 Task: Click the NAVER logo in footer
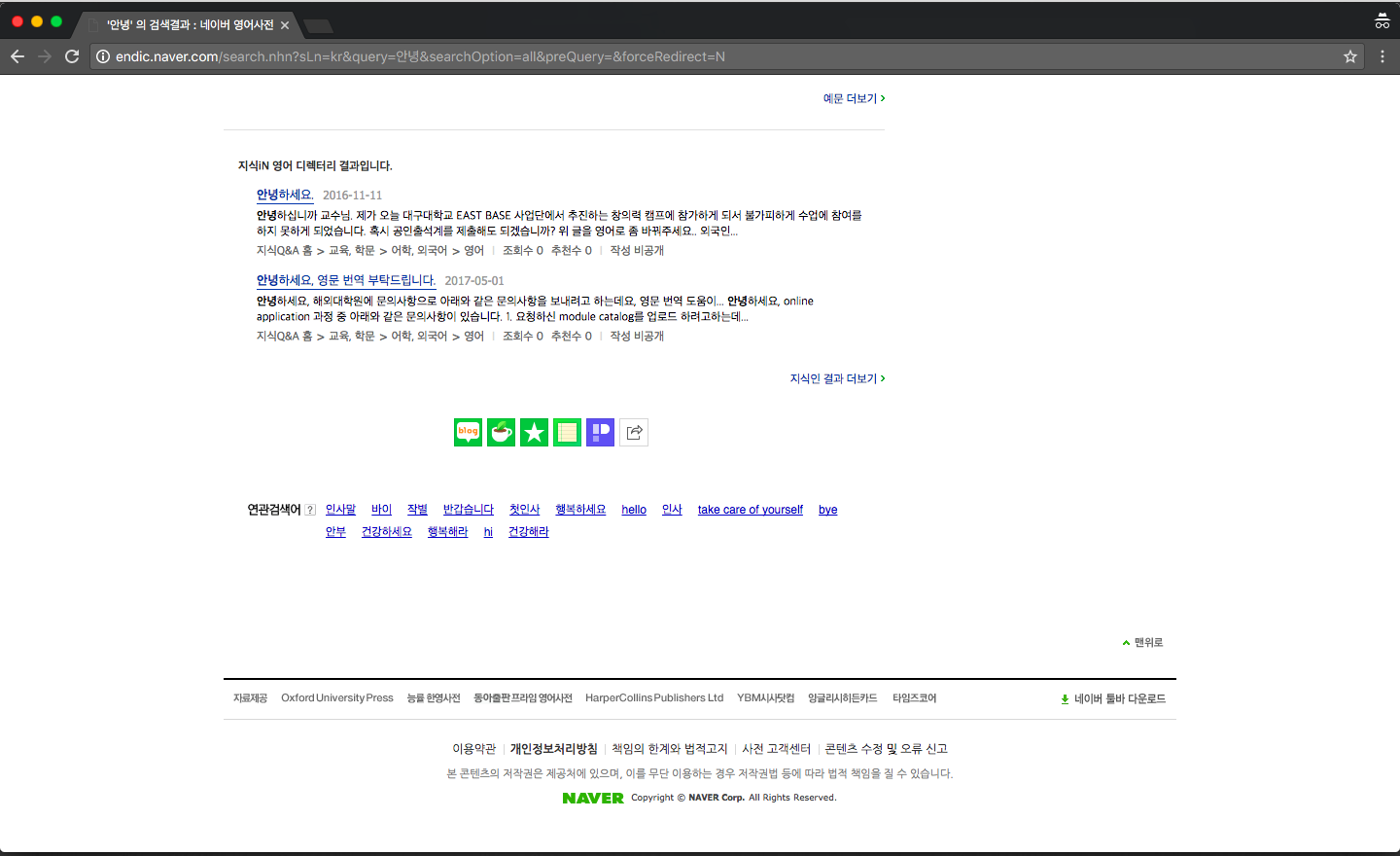(593, 798)
